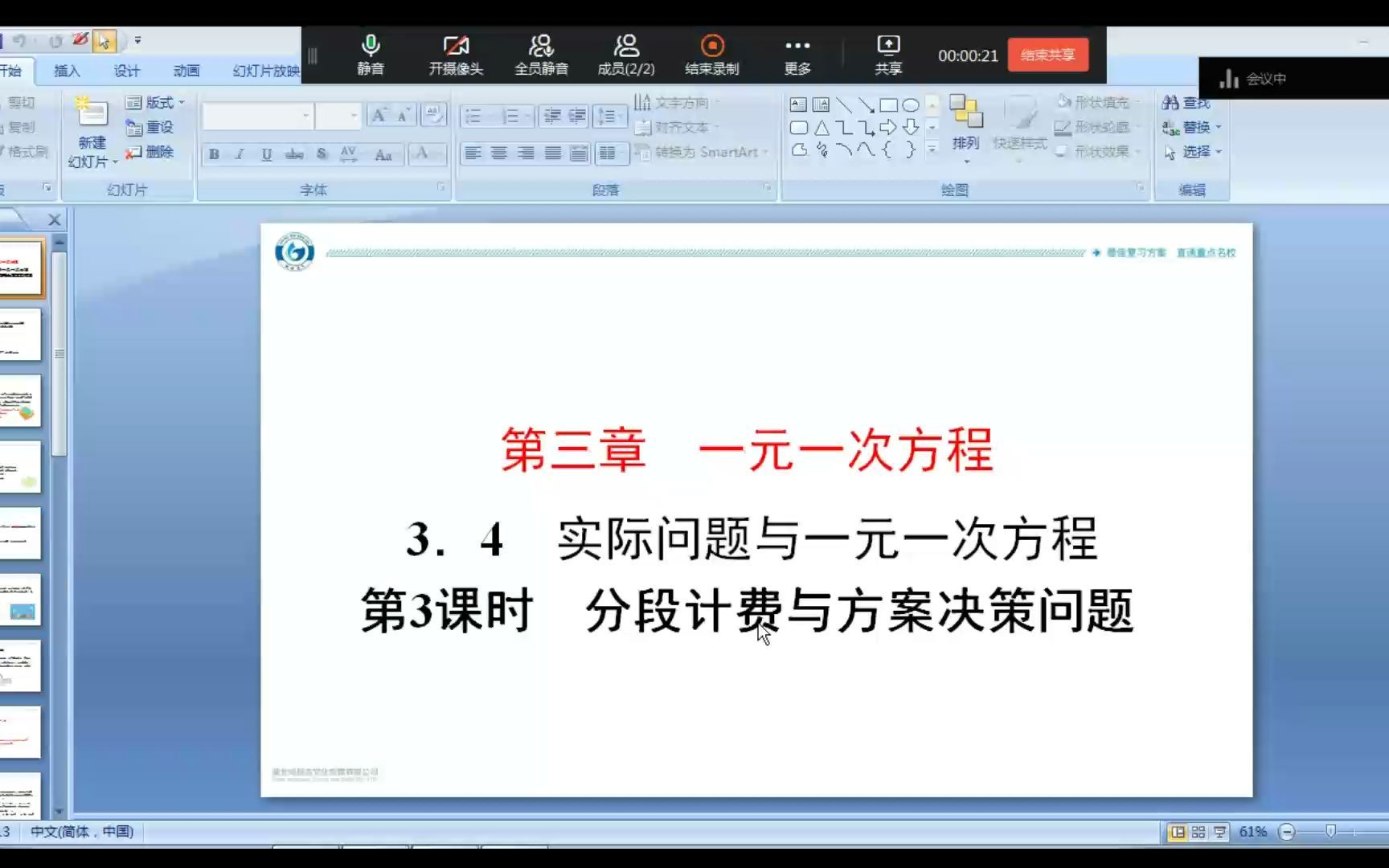The height and width of the screenshot is (868, 1389).
Task: Open shape fill (形状填充) color
Action: point(1097,103)
